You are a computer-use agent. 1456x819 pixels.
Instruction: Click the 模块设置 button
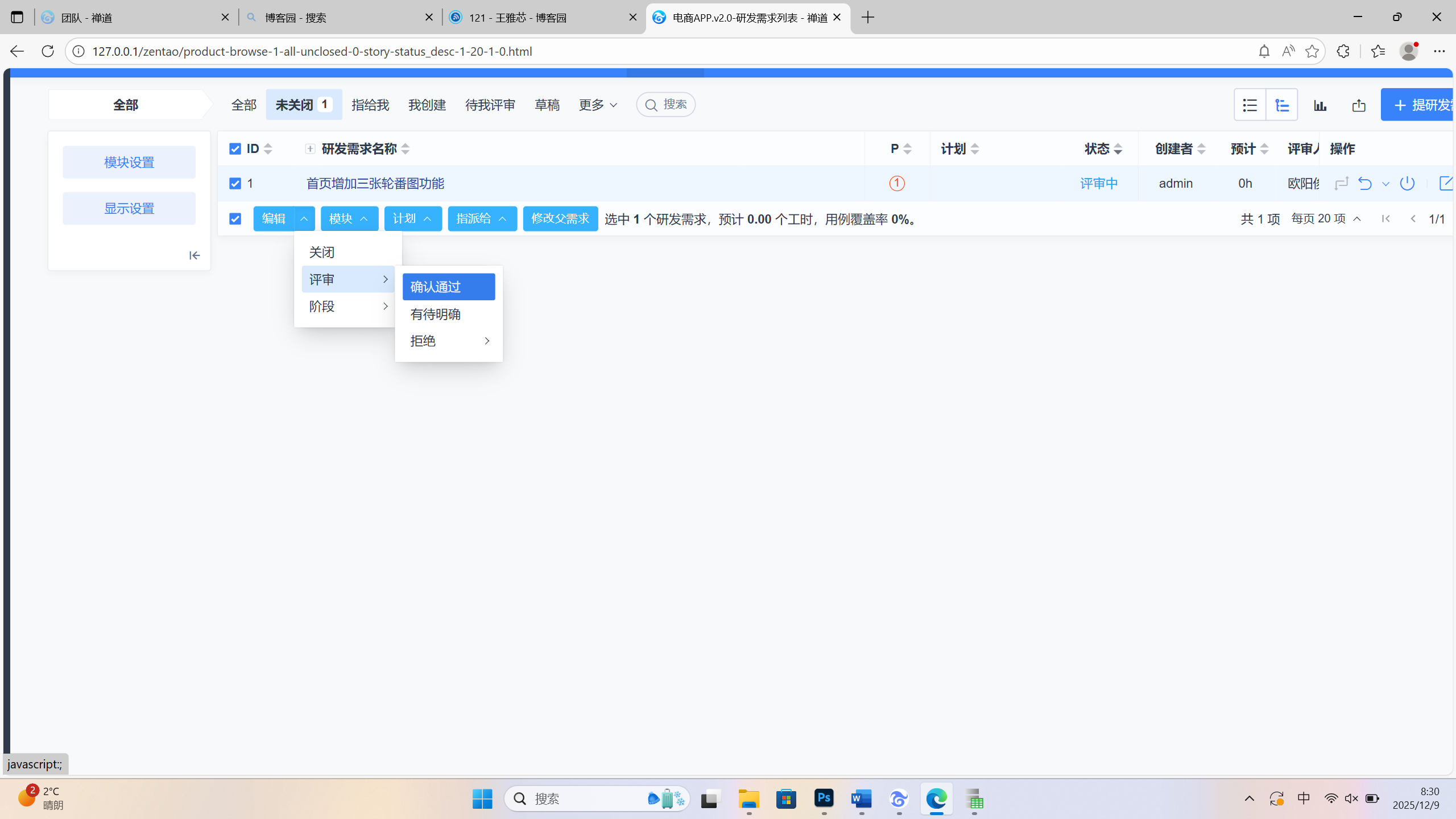point(129,163)
